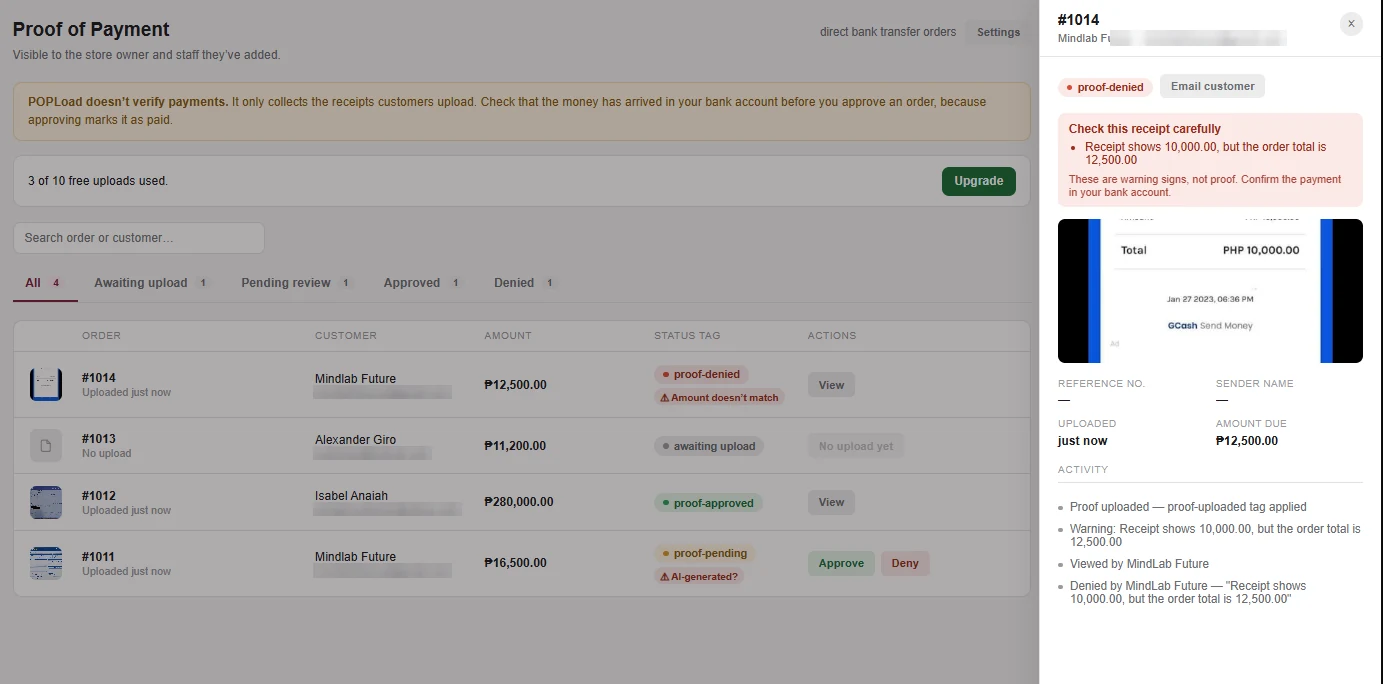Click Email customer button
The width and height of the screenshot is (1383, 684).
[1212, 86]
